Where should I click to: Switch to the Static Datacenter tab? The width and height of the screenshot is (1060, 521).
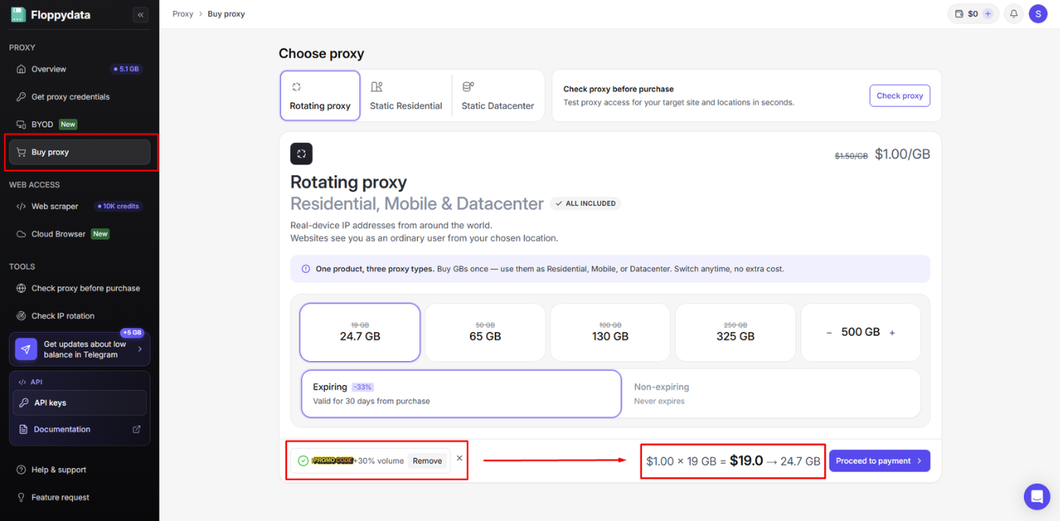[498, 96]
